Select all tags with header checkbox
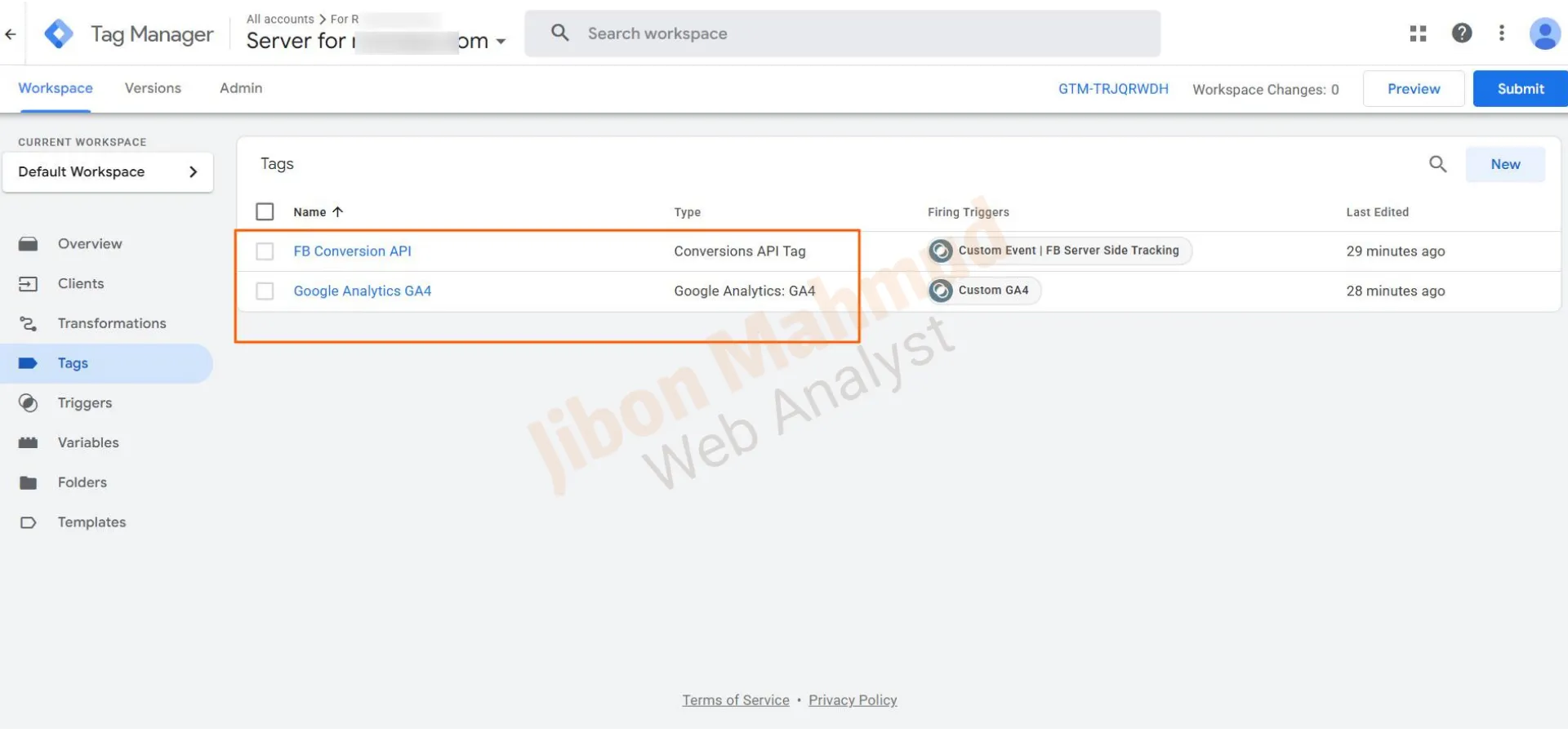Image resolution: width=1568 pixels, height=733 pixels. pos(265,212)
